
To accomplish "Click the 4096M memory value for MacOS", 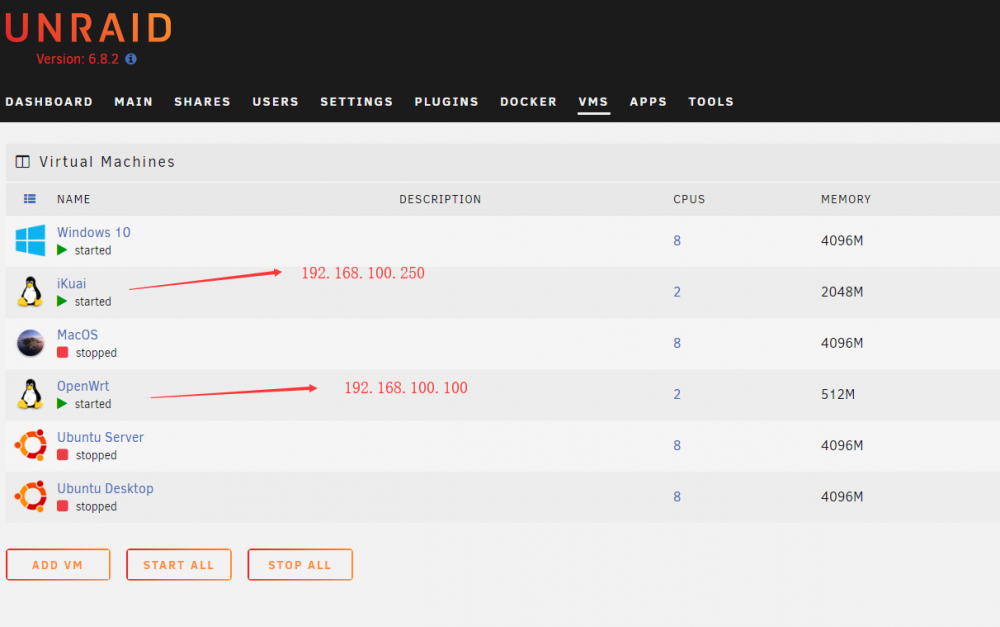I will coord(842,343).
